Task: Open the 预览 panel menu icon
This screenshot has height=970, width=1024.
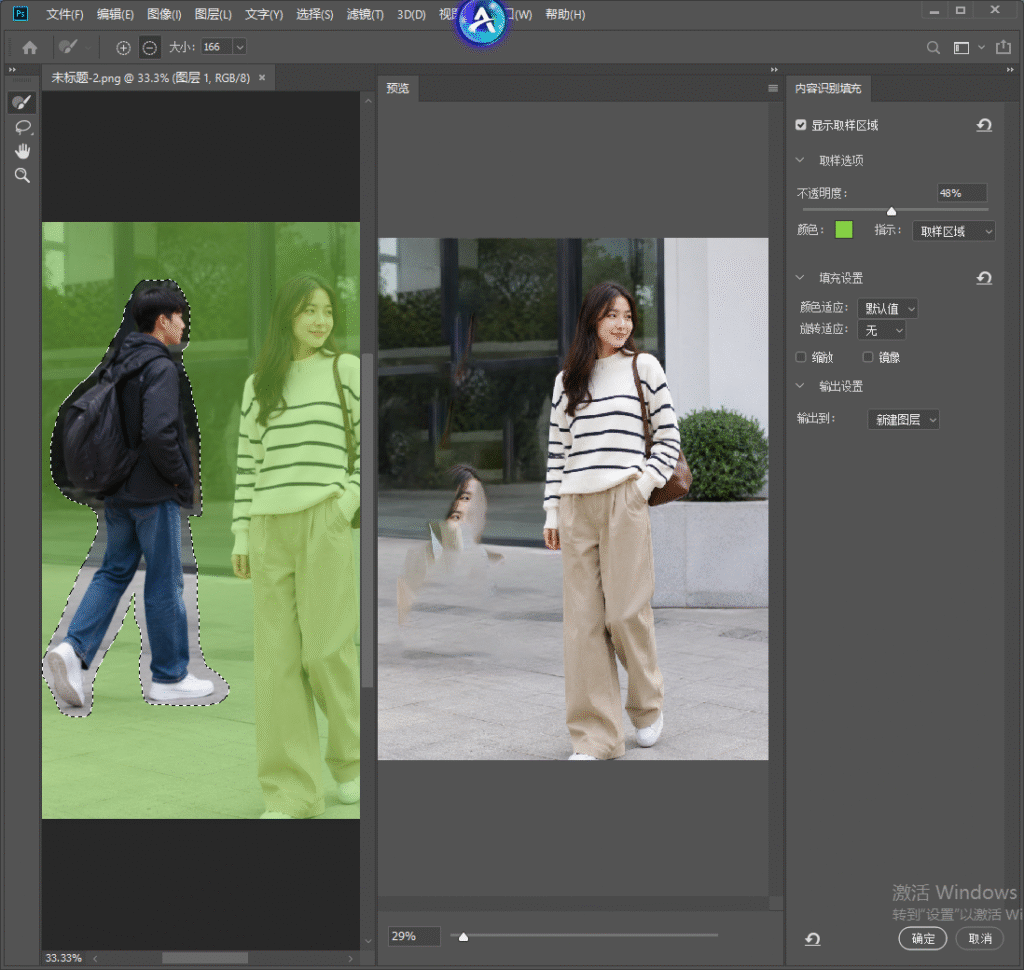Action: [x=773, y=88]
